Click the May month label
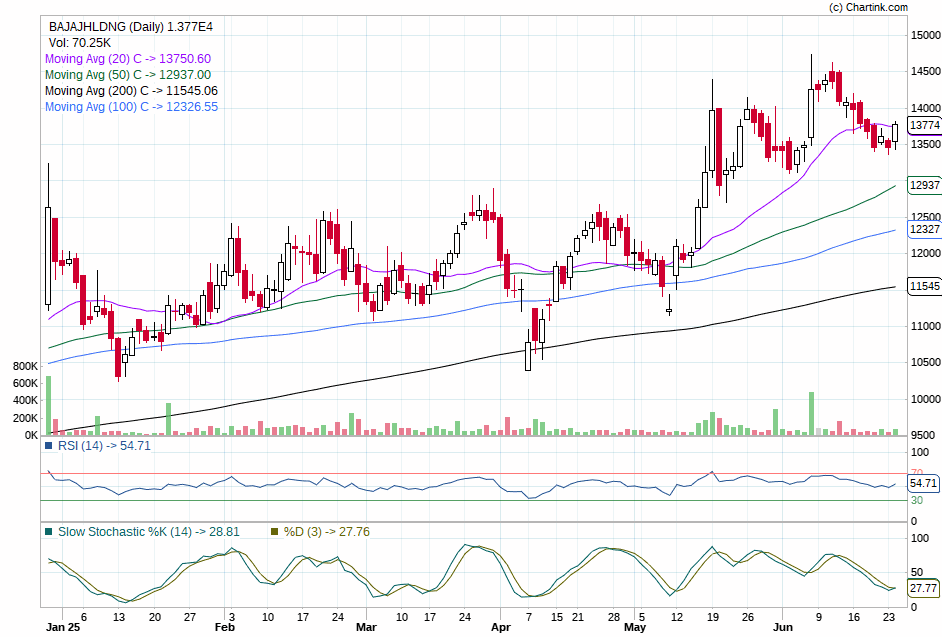This screenshot has width=942, height=637. pos(635,627)
